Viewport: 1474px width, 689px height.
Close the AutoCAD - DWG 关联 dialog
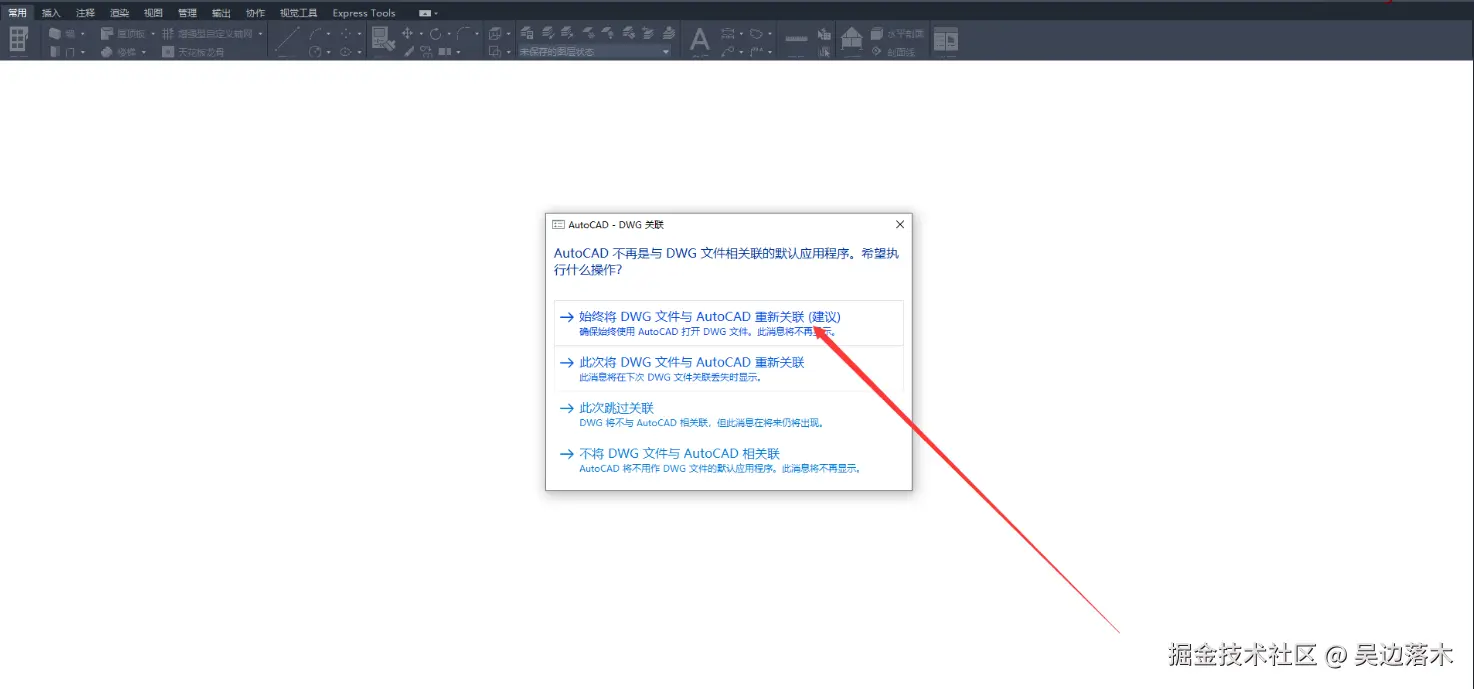click(x=899, y=225)
